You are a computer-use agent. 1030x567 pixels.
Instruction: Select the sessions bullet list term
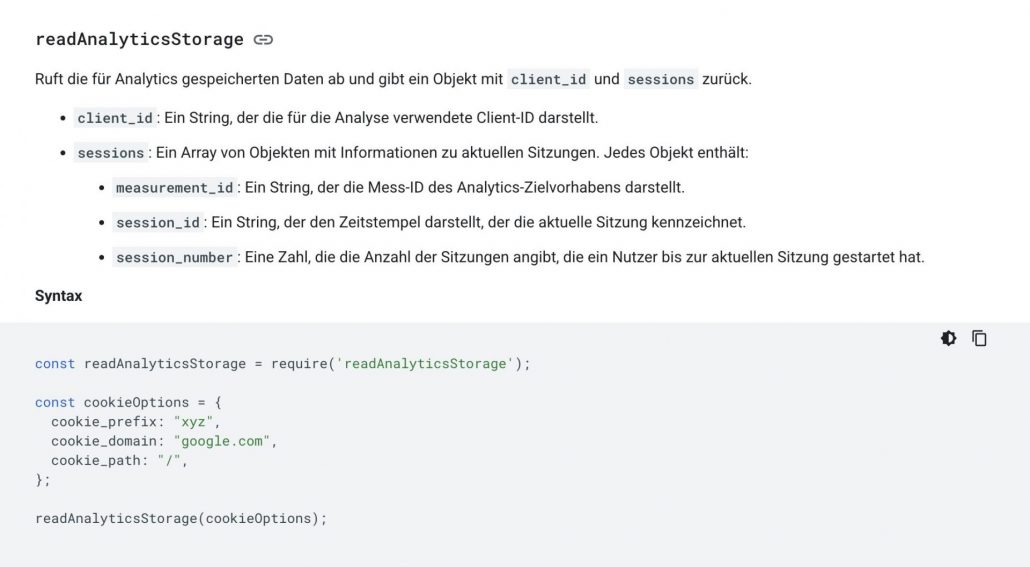pyautogui.click(x=111, y=153)
